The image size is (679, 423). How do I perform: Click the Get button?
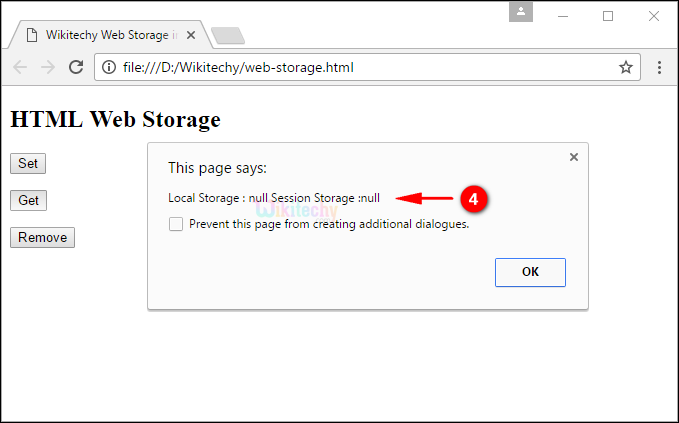pyautogui.click(x=28, y=201)
